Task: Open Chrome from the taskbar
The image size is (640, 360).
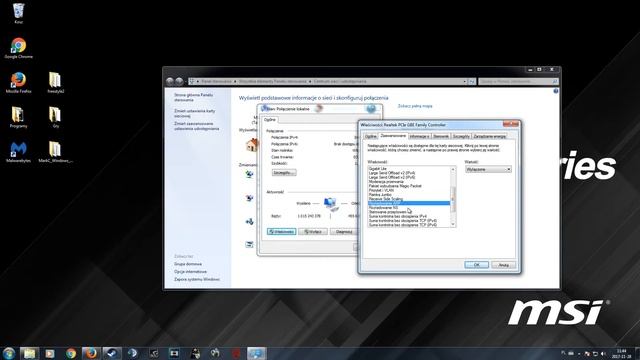Action: click(71, 353)
